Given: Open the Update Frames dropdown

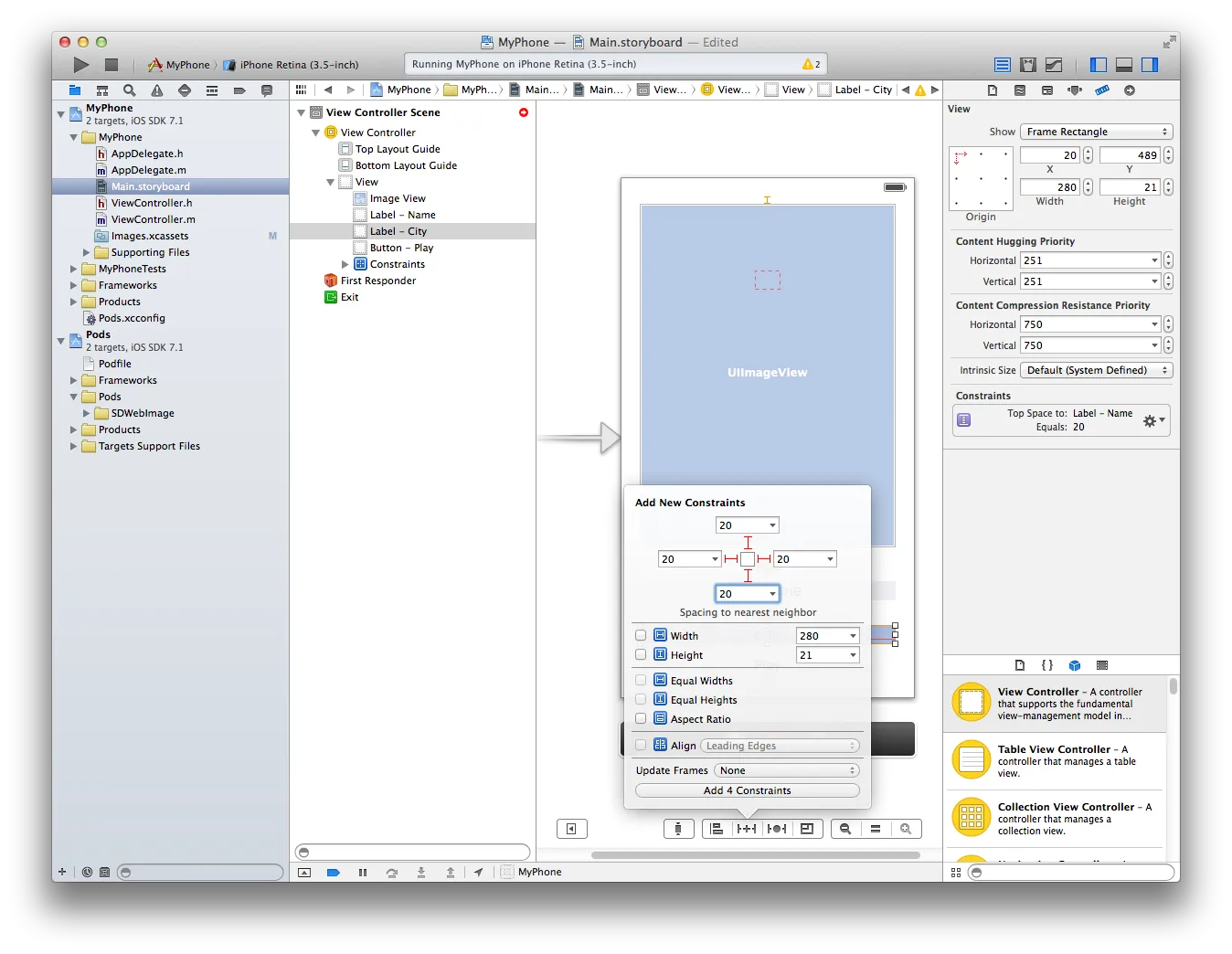Looking at the screenshot, I should pos(787,770).
